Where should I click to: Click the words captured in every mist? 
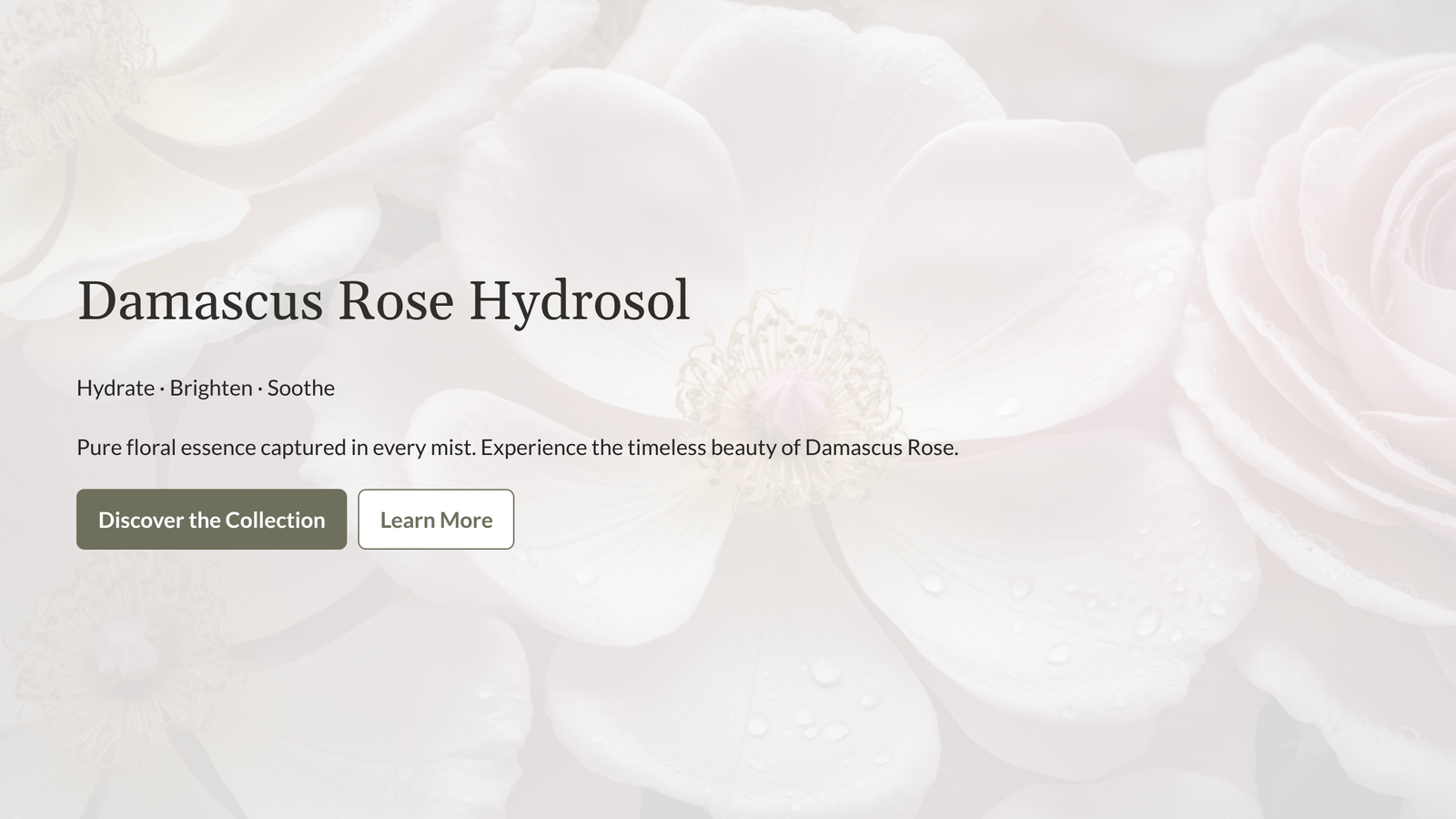[x=368, y=448]
